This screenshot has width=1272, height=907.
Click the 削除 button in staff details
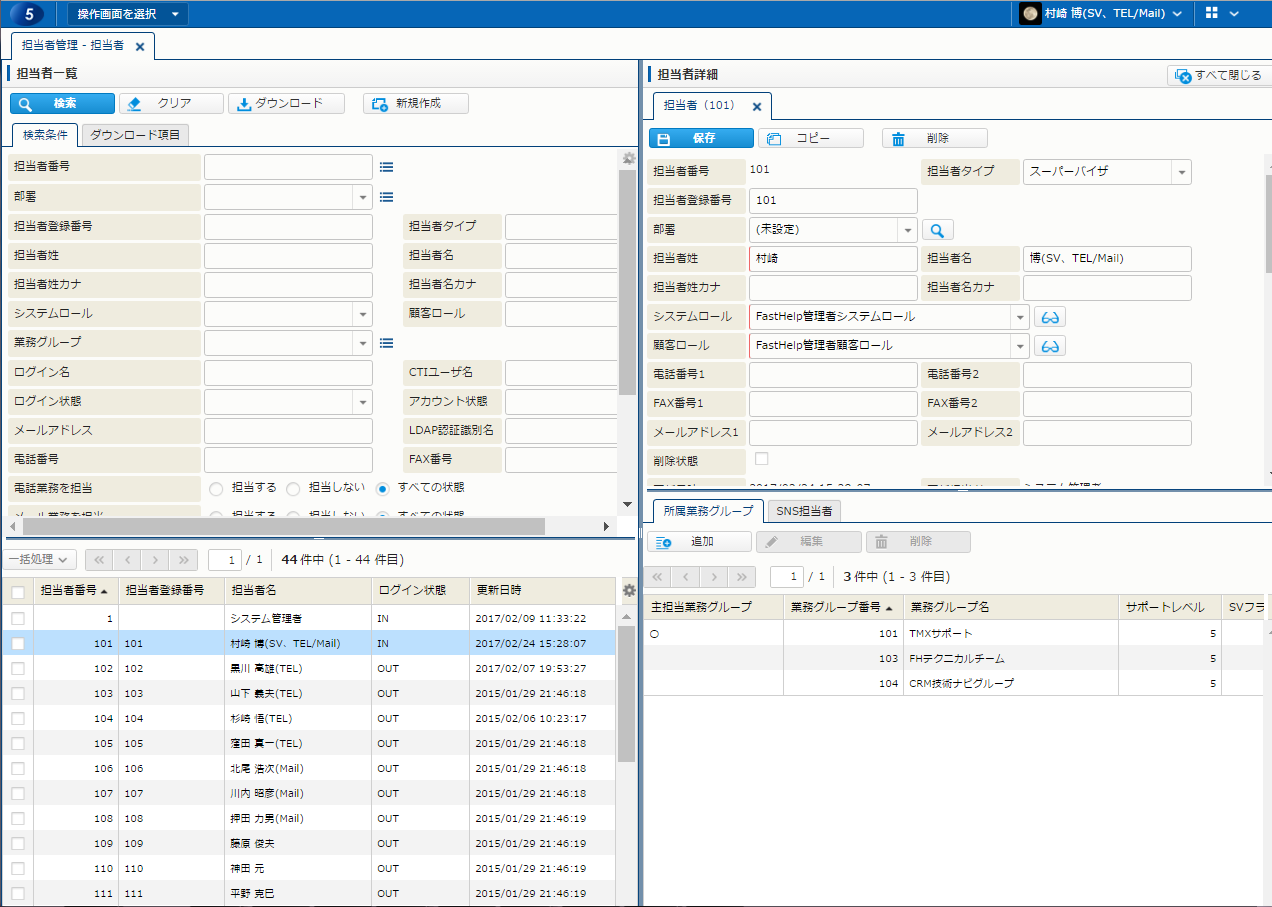point(934,139)
